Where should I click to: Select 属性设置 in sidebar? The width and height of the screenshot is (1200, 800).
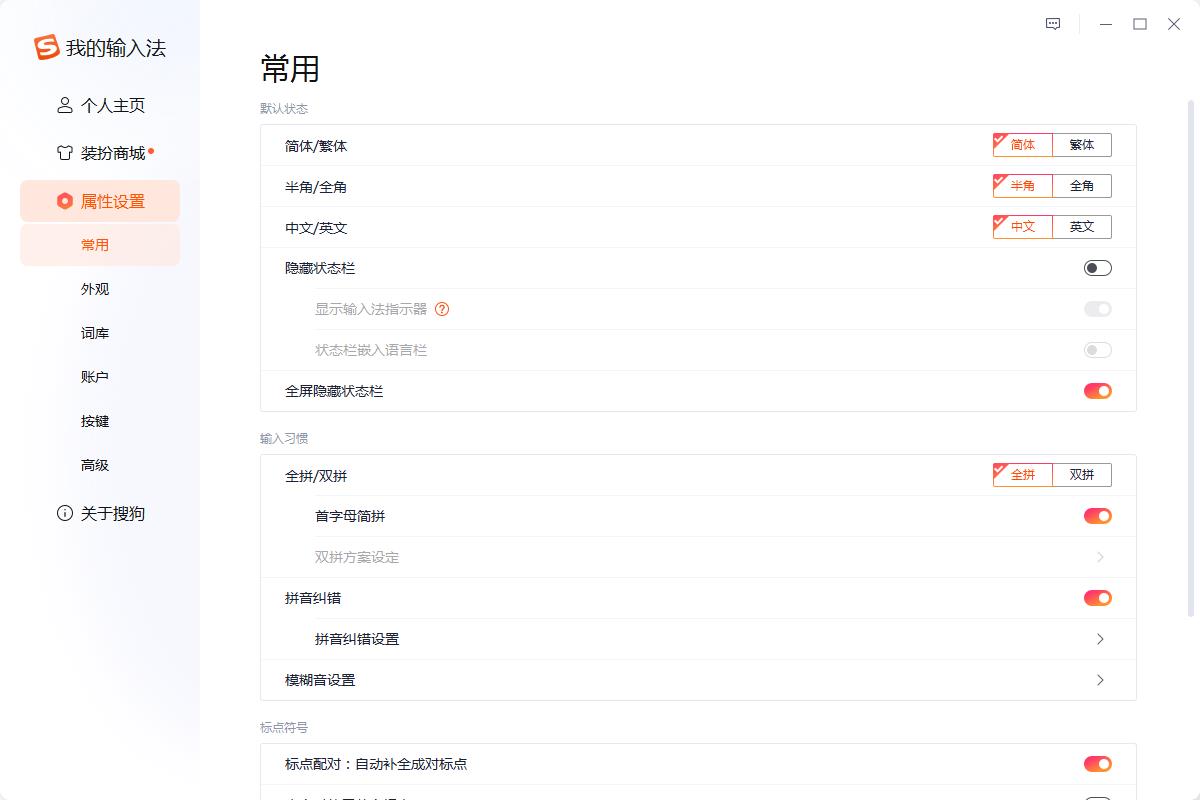point(100,201)
